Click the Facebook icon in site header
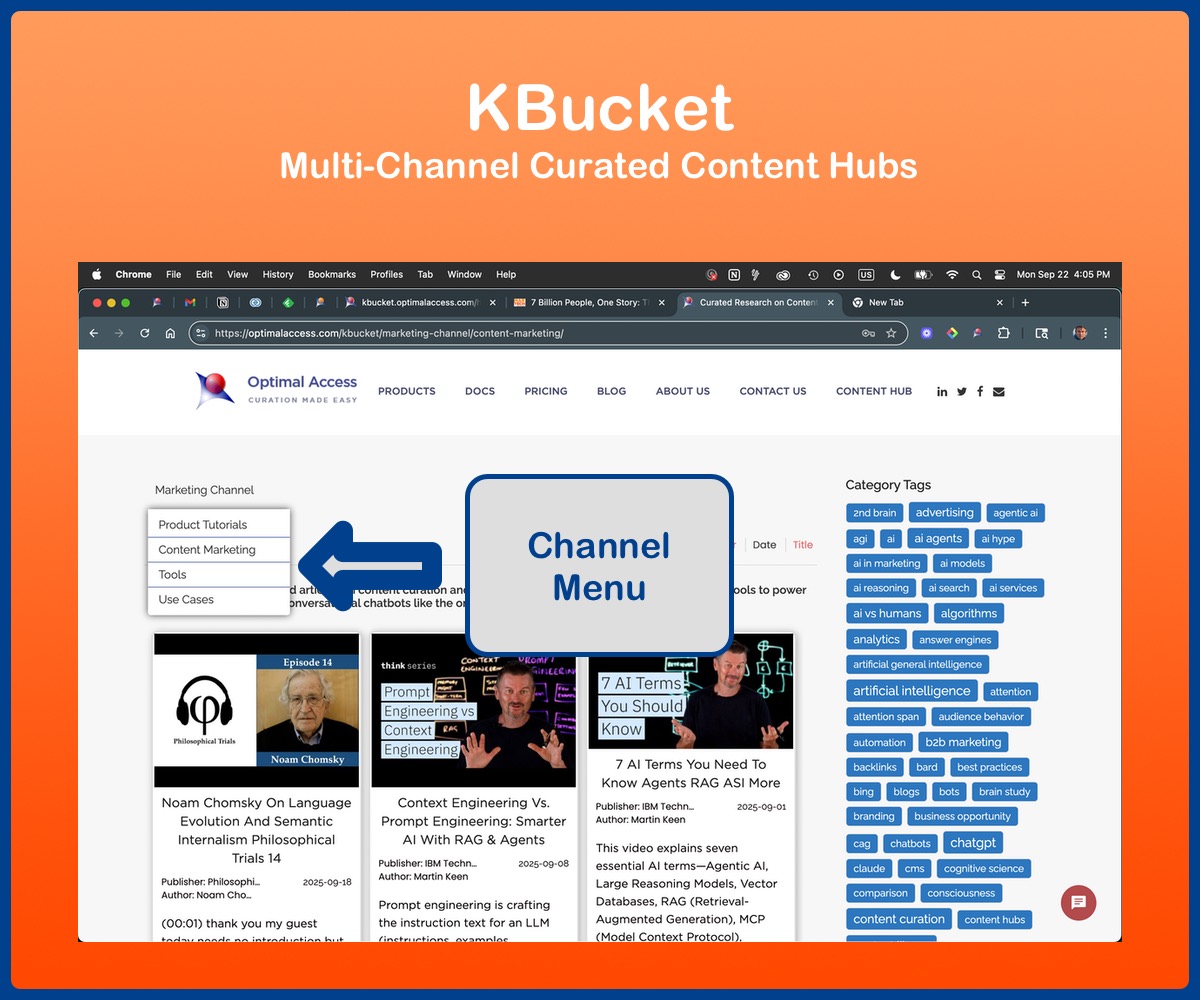The image size is (1200, 1000). [980, 392]
